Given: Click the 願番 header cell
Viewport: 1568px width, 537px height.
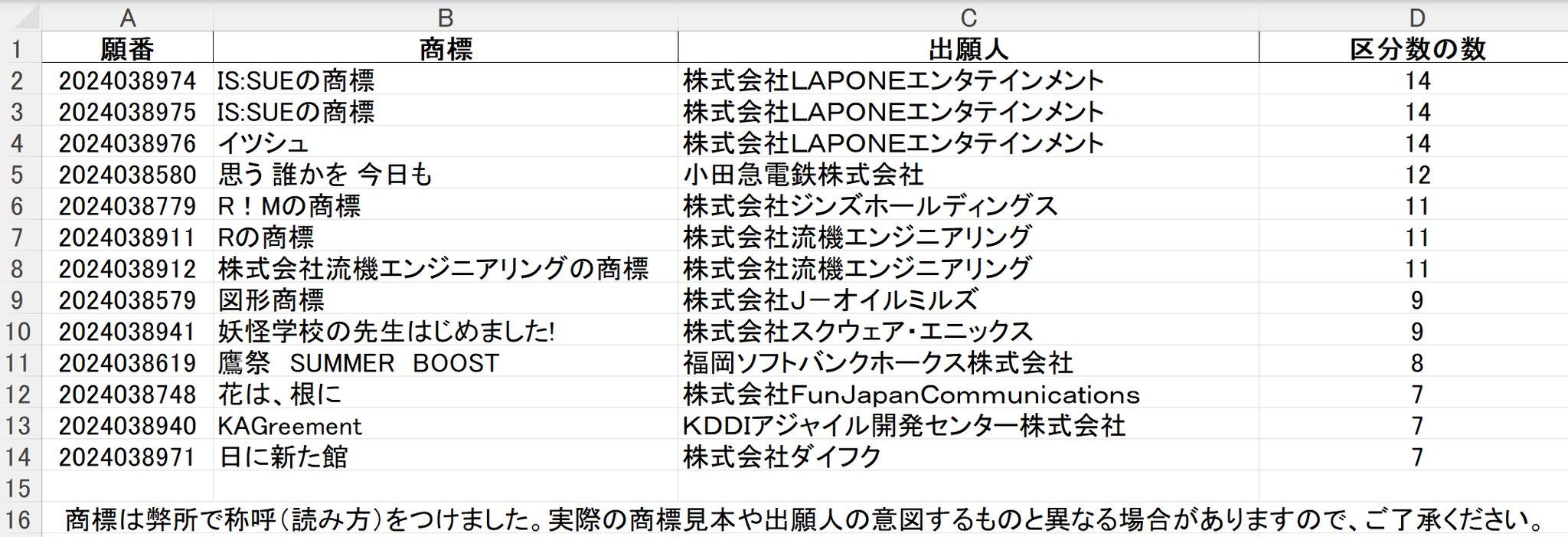Looking at the screenshot, I should (x=128, y=49).
